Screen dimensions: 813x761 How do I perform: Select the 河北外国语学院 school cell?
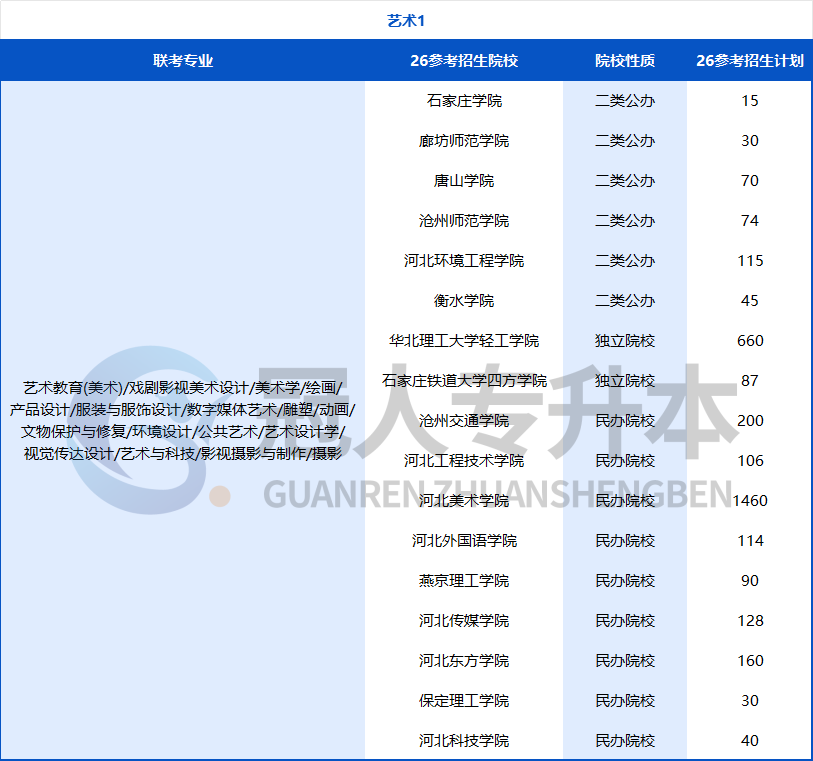point(464,541)
